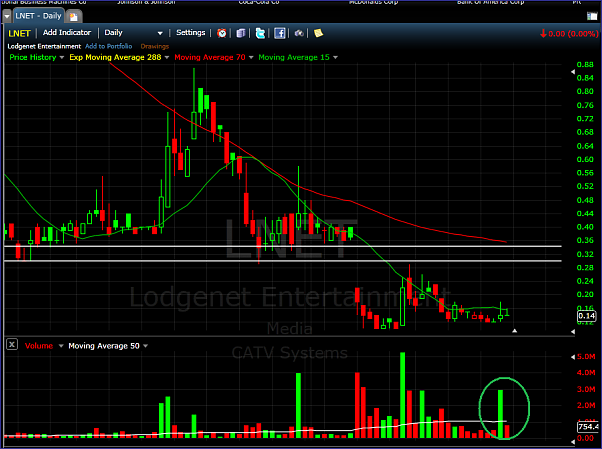
Task: Expand the Moving Average 50 arrow
Action: click(x=146, y=346)
